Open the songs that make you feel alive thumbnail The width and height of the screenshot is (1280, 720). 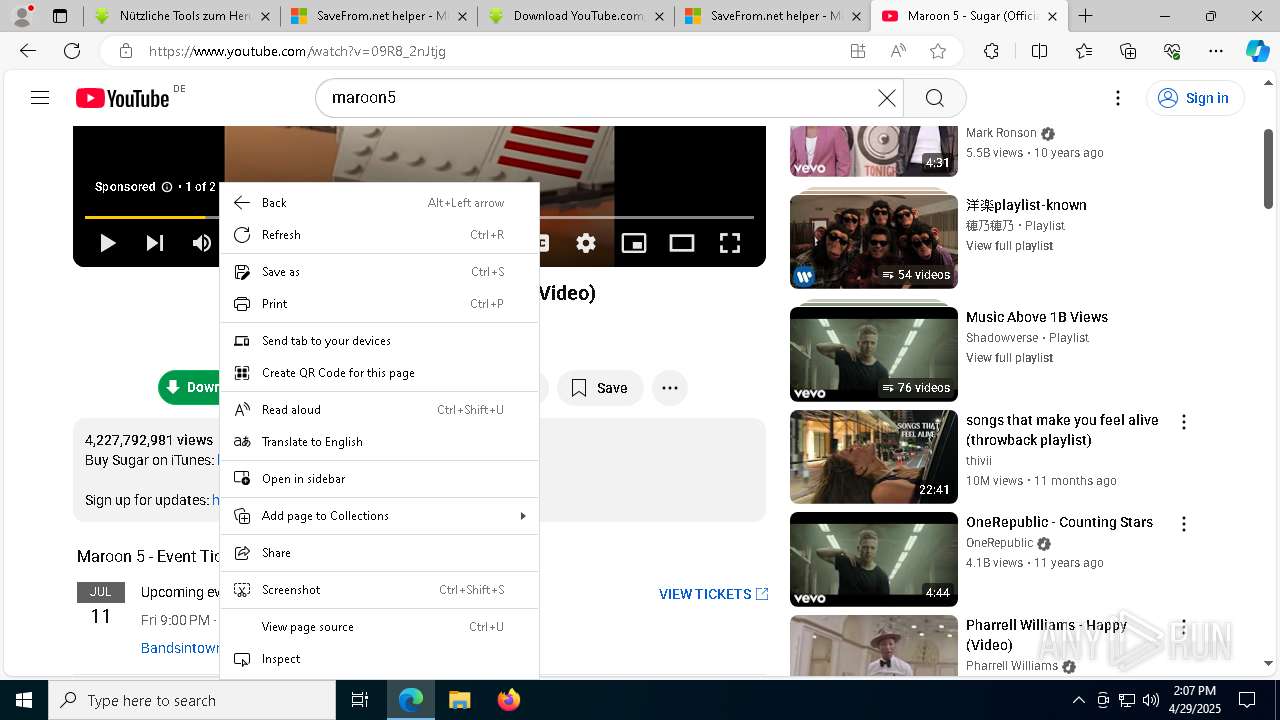pos(874,457)
